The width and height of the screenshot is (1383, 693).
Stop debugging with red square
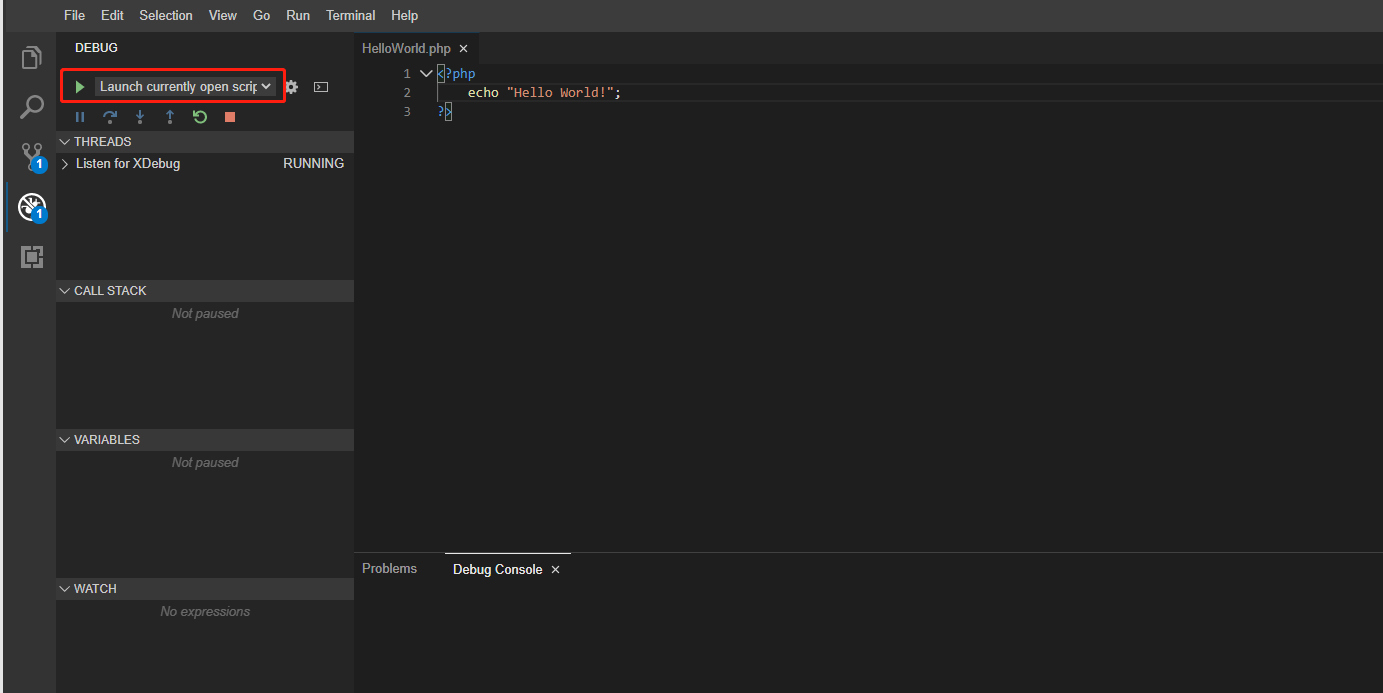[230, 117]
